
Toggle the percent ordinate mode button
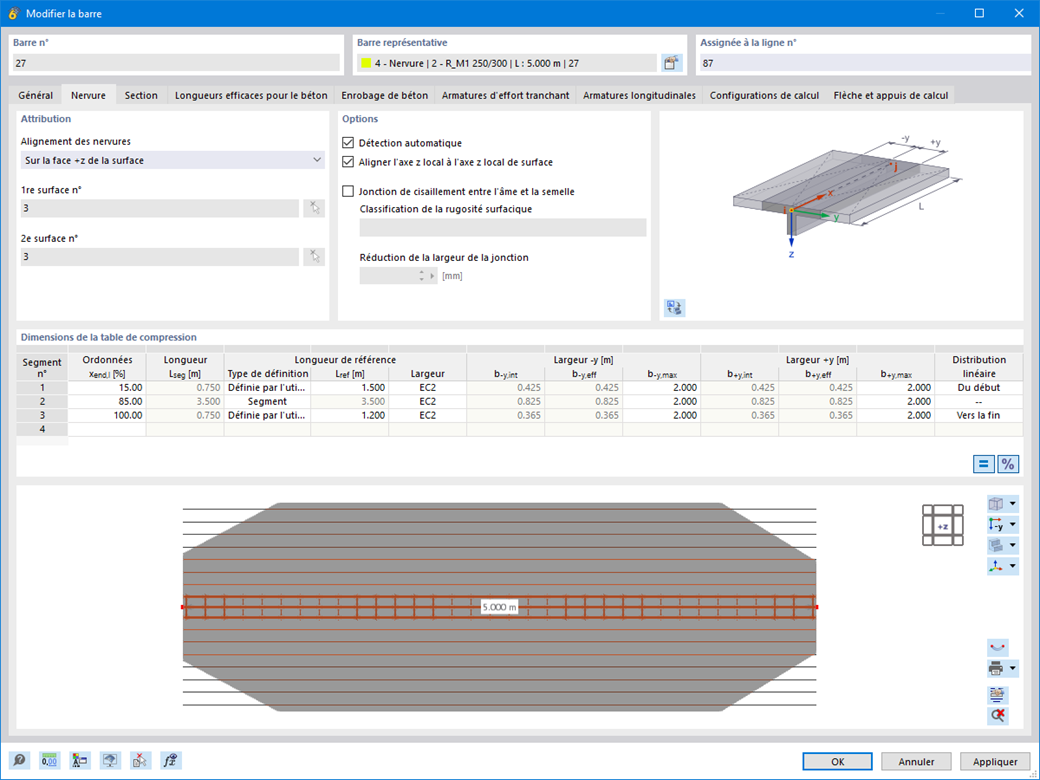[x=1008, y=464]
